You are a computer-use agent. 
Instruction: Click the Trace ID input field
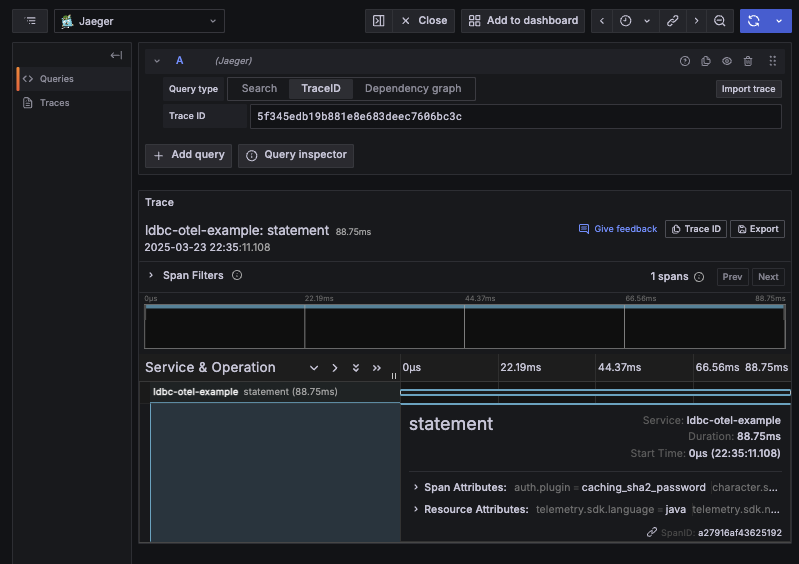click(x=514, y=117)
